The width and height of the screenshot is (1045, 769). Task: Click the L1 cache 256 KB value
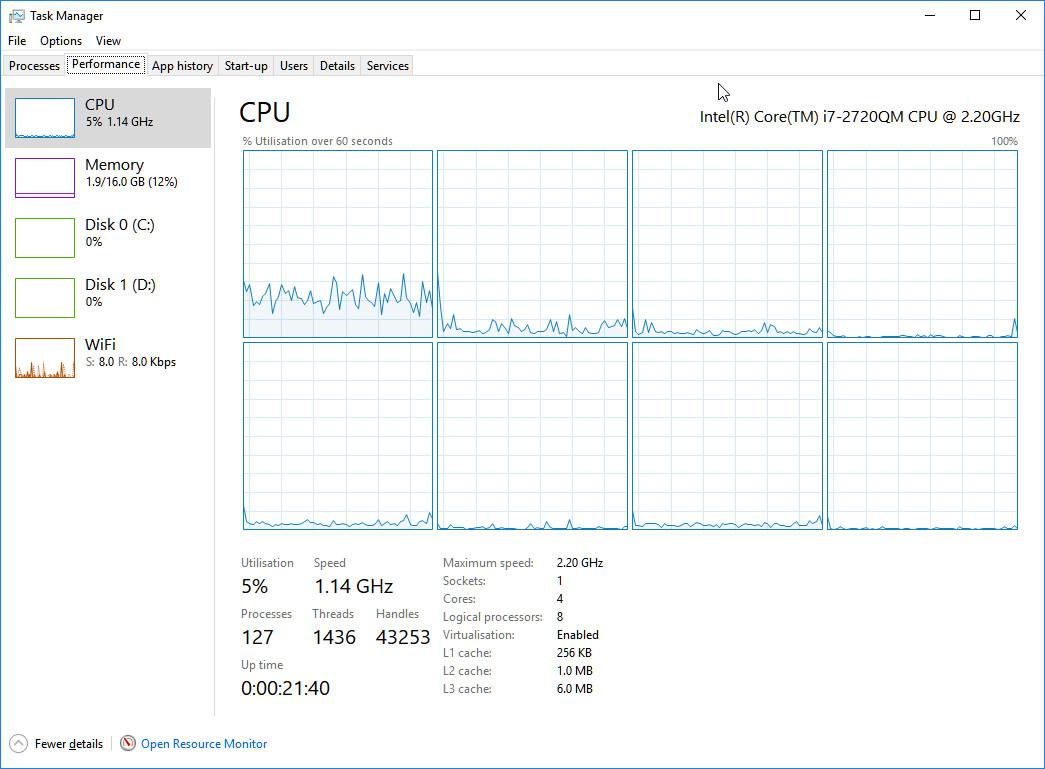574,653
